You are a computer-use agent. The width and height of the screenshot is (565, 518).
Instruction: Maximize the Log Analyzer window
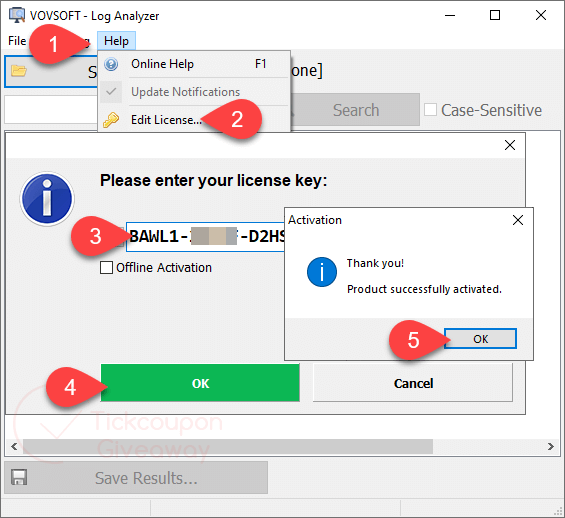point(495,15)
